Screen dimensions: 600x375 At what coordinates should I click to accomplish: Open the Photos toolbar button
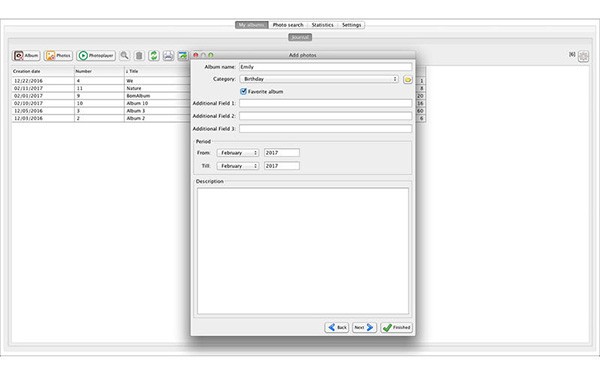pyautogui.click(x=58, y=55)
